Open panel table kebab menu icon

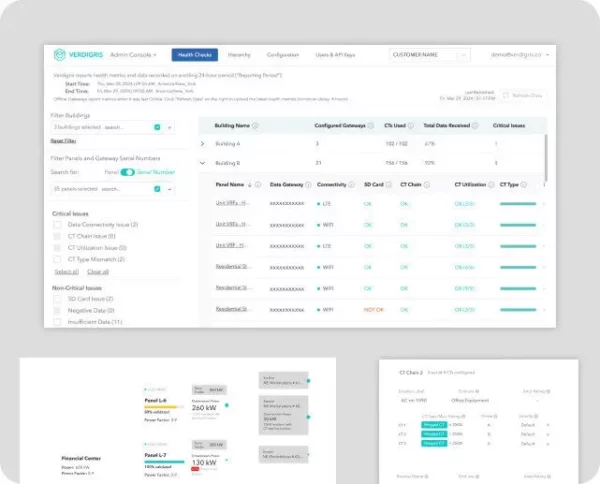point(544,185)
